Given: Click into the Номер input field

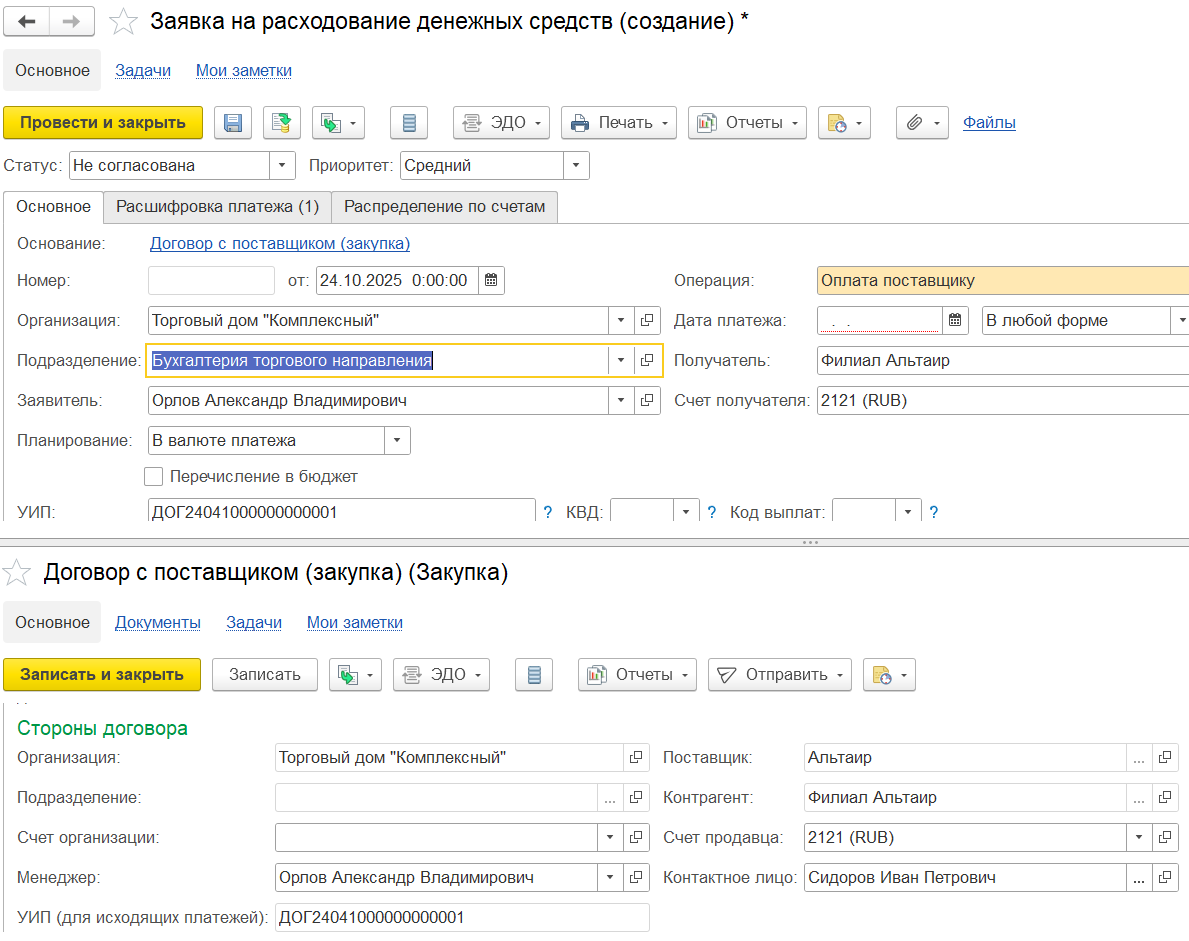Looking at the screenshot, I should coord(211,281).
